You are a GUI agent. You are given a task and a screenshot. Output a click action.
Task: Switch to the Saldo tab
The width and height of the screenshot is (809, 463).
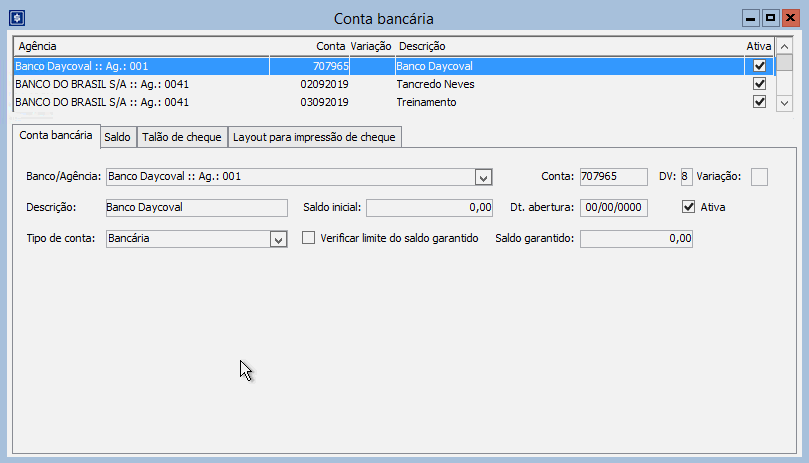(117, 136)
